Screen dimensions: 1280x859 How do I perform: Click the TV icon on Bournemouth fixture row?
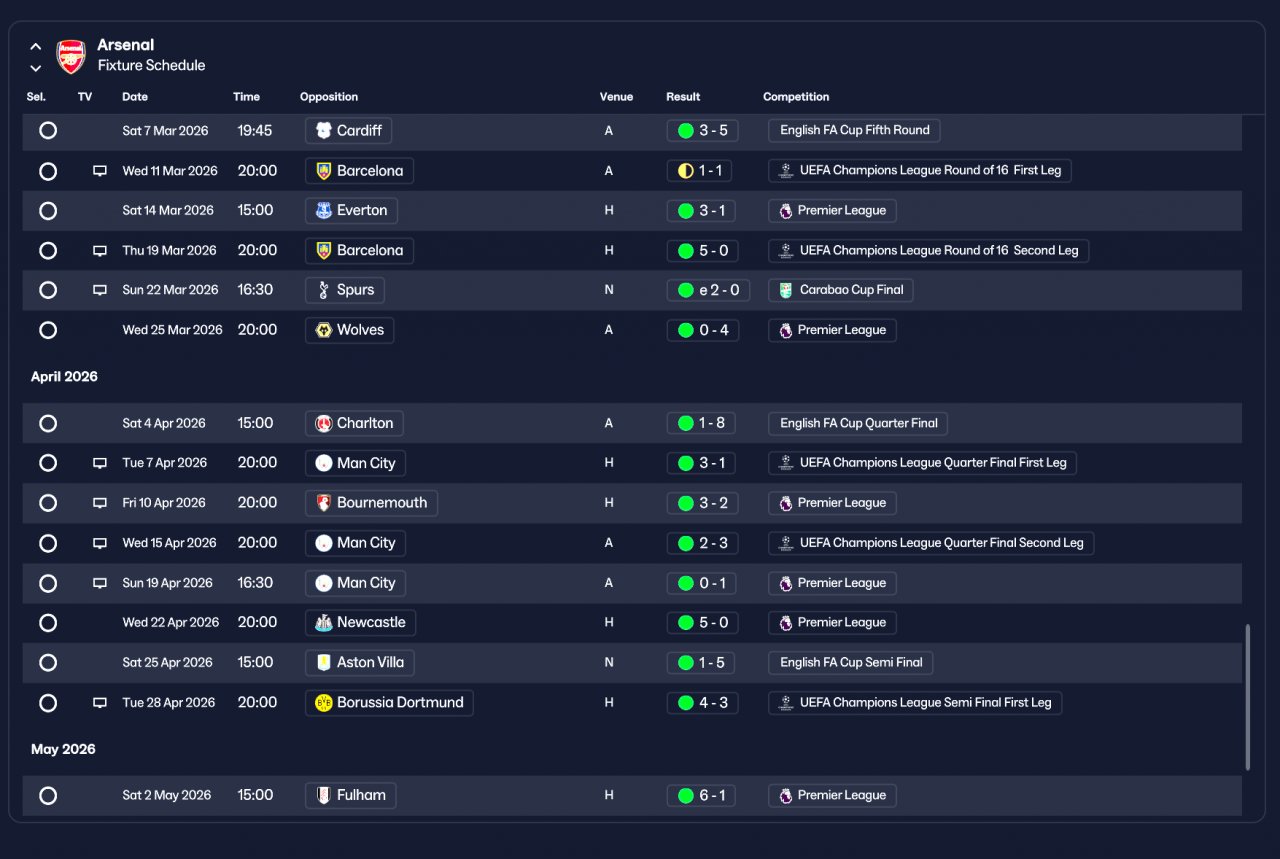click(x=100, y=503)
